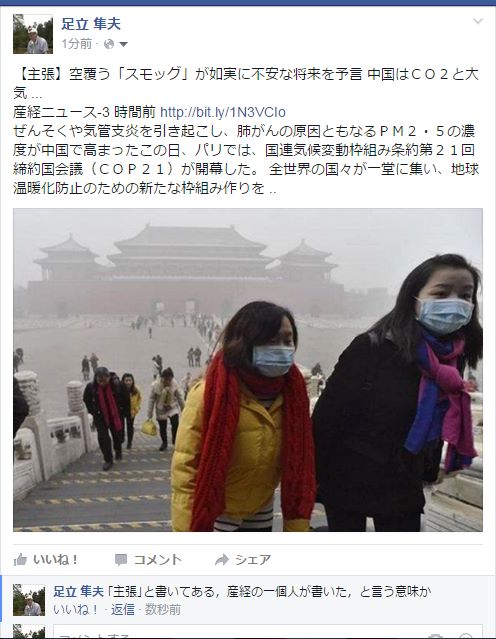Screen dimensions: 496x639
Task: Click 返信 to reply to comment
Action: coord(123,610)
